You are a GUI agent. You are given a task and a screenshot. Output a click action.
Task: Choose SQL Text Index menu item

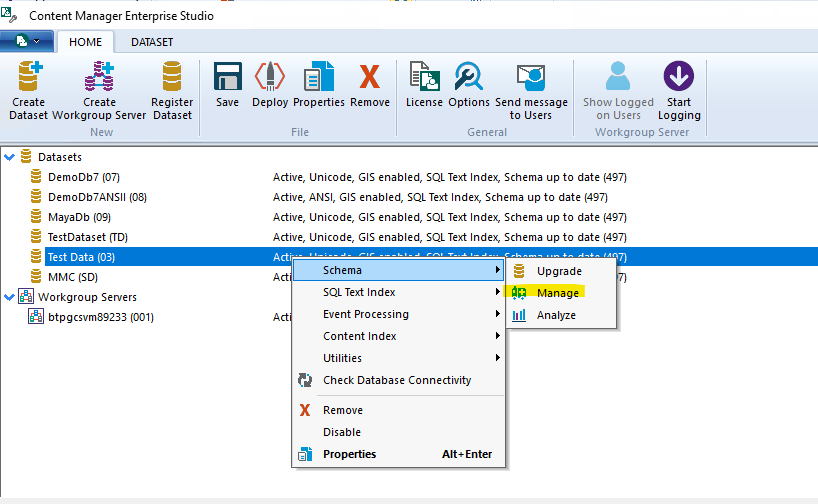398,292
